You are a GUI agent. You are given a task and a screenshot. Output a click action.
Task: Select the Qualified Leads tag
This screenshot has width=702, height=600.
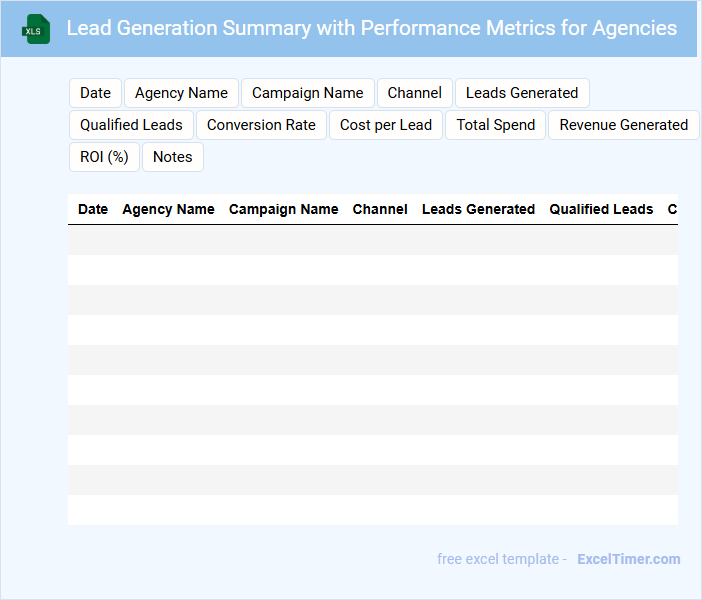tap(131, 125)
